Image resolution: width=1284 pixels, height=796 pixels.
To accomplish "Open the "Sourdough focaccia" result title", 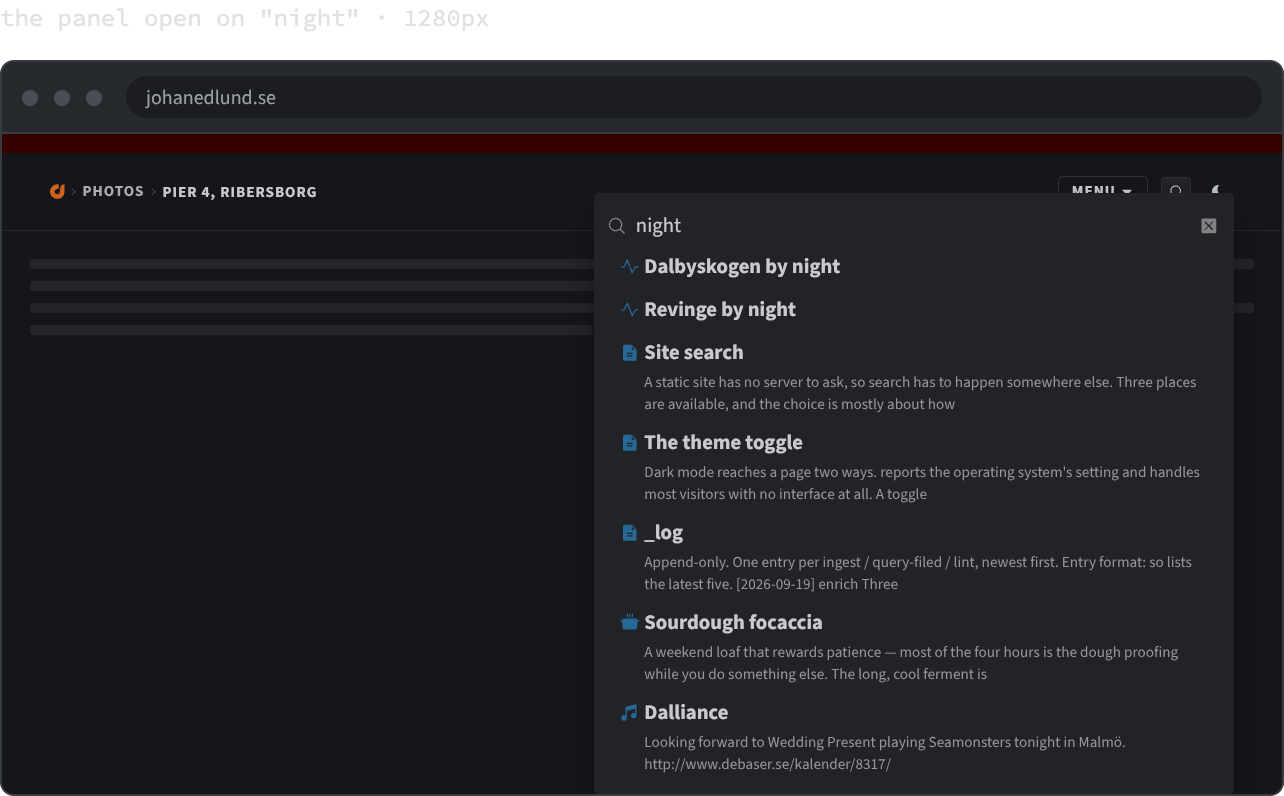I will [733, 623].
